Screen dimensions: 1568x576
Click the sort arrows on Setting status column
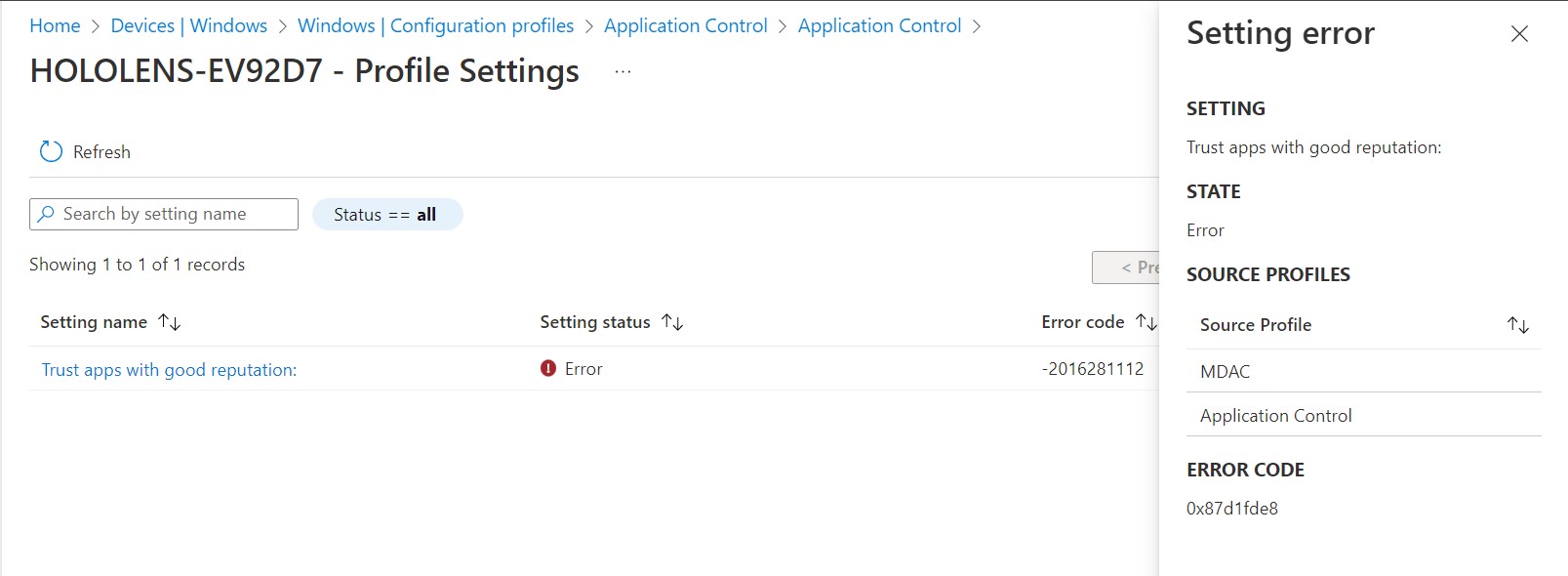(672, 322)
